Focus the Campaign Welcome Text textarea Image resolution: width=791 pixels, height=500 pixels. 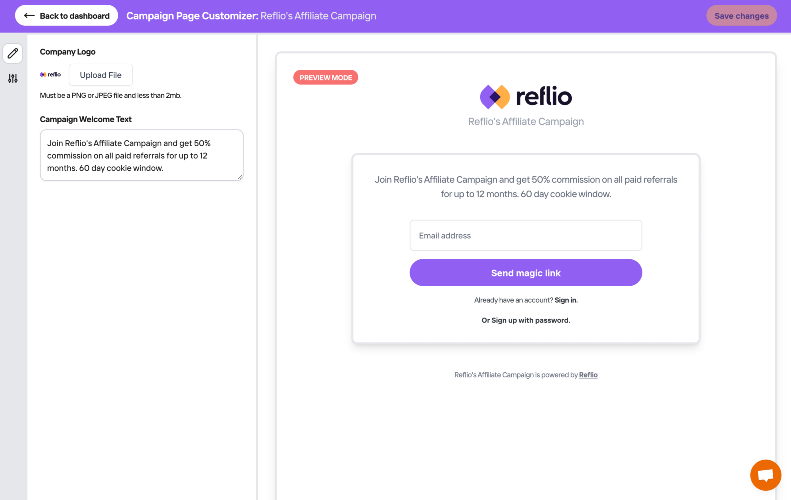pyautogui.click(x=141, y=155)
